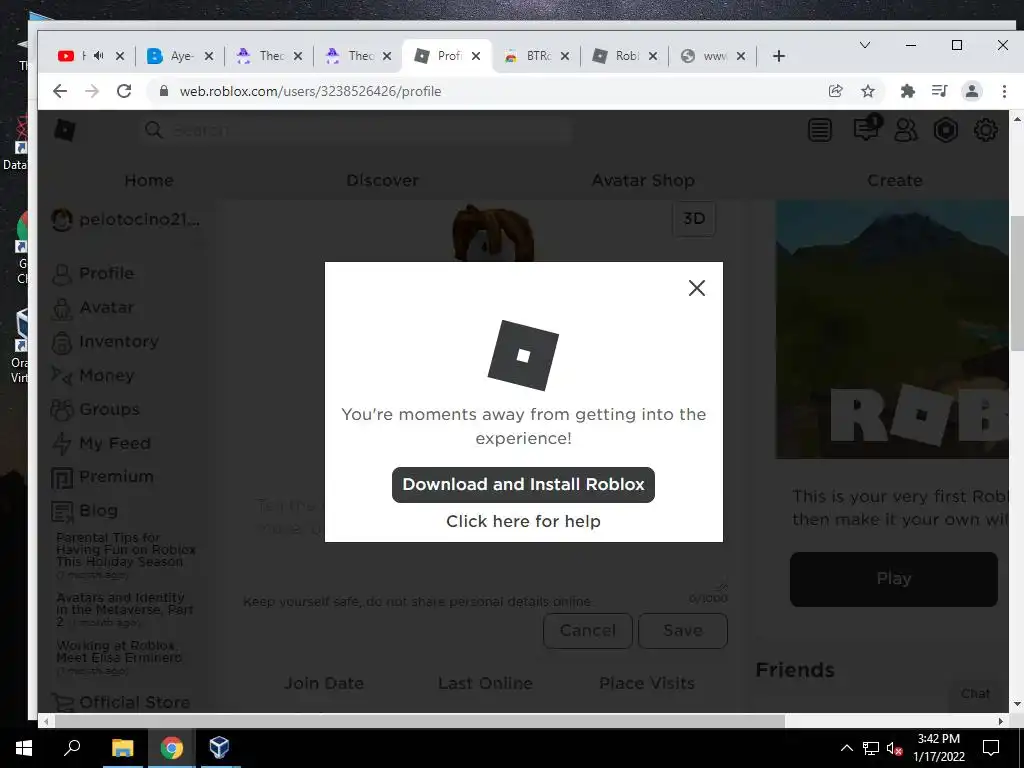Click the Cancel button
This screenshot has width=1024, height=768.
587,631
